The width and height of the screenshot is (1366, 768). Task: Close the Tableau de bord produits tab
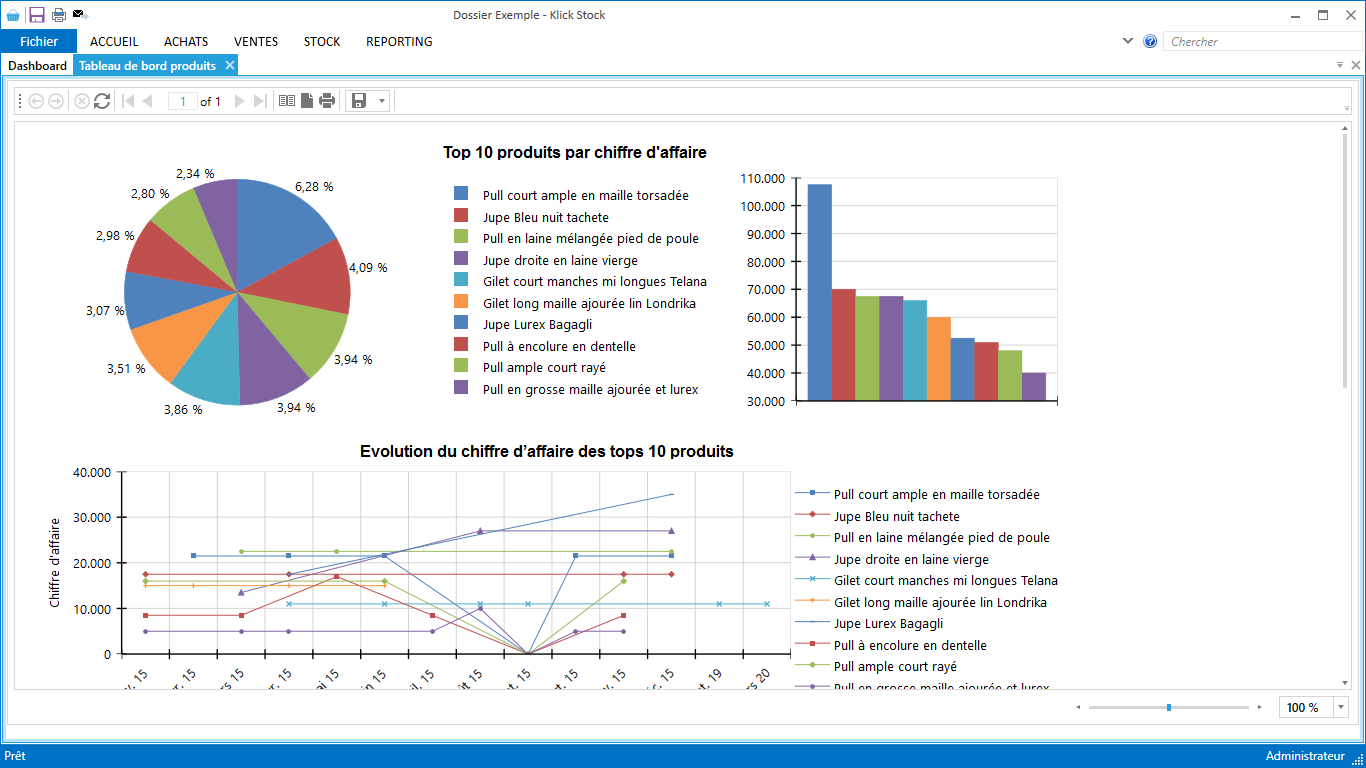click(230, 65)
